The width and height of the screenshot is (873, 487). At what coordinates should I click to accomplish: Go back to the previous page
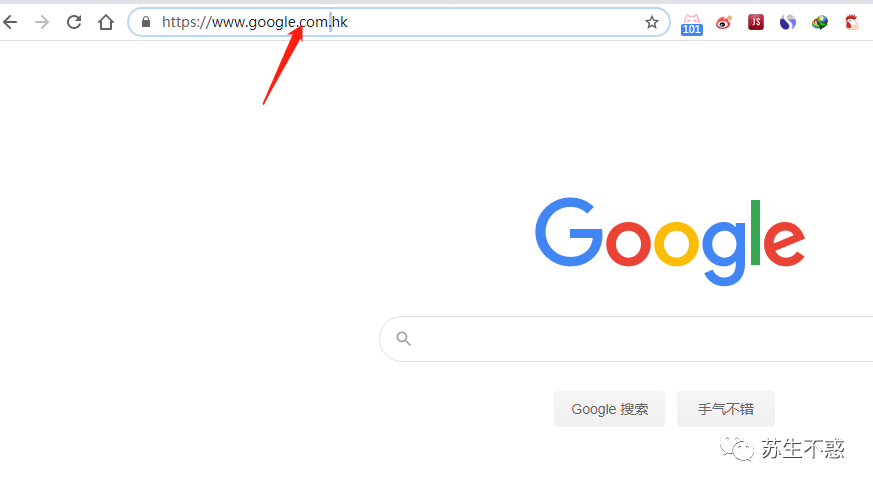tap(10, 22)
